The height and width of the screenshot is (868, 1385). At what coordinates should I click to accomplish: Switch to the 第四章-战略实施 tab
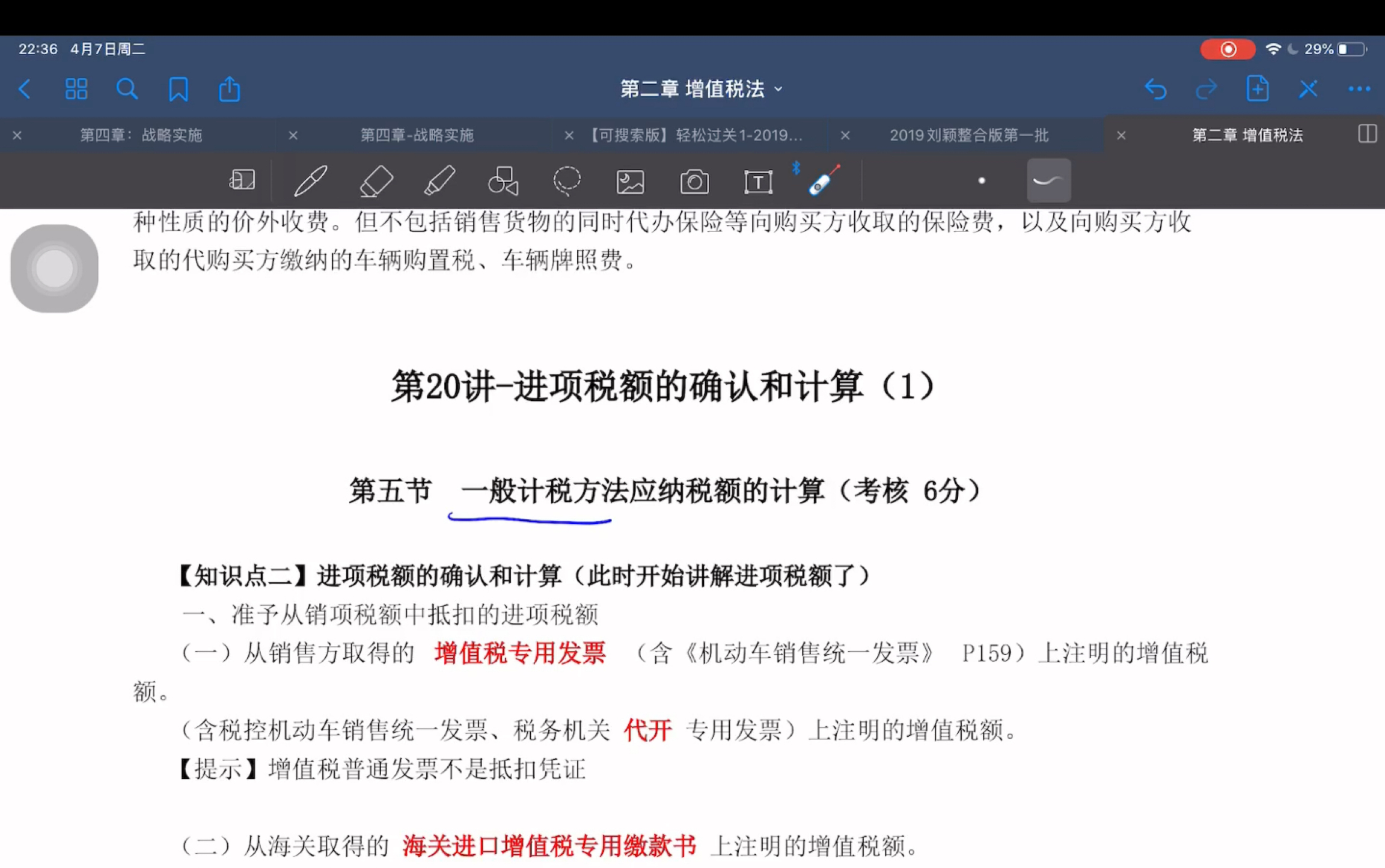[x=417, y=135]
